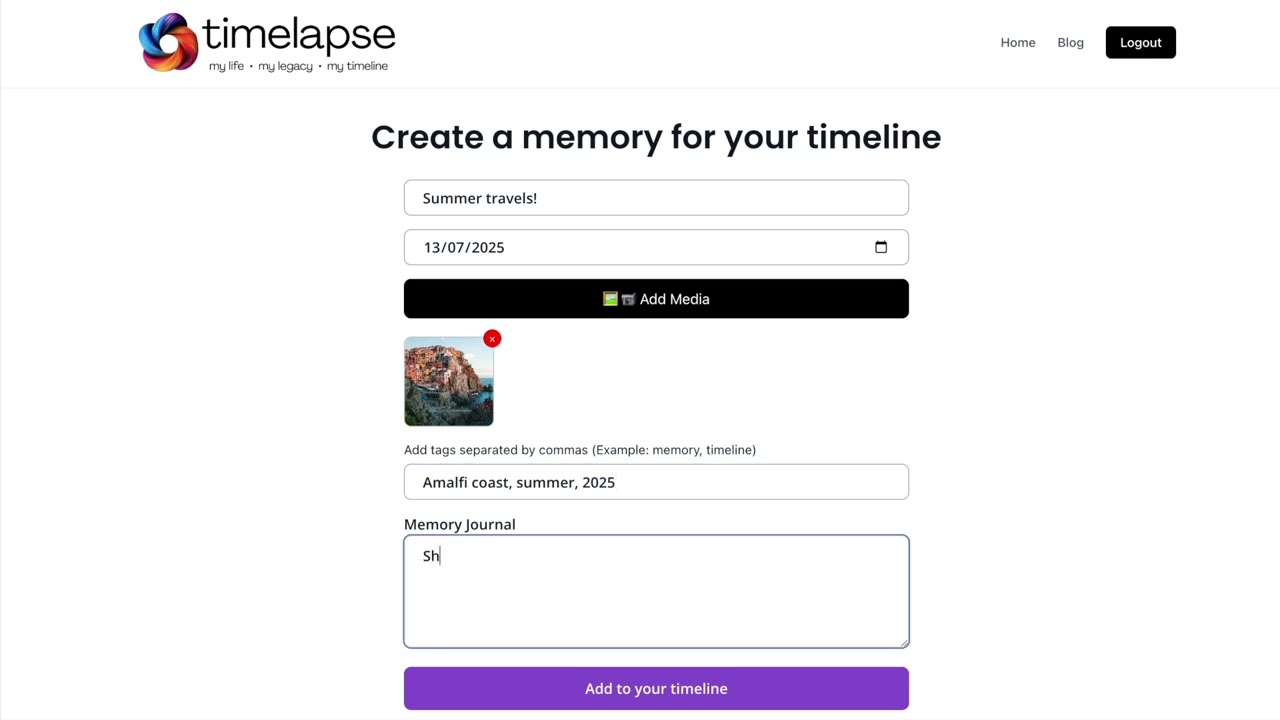Click the clapperboard emoji on Add Media
Image resolution: width=1280 pixels, height=720 pixels.
tap(628, 299)
